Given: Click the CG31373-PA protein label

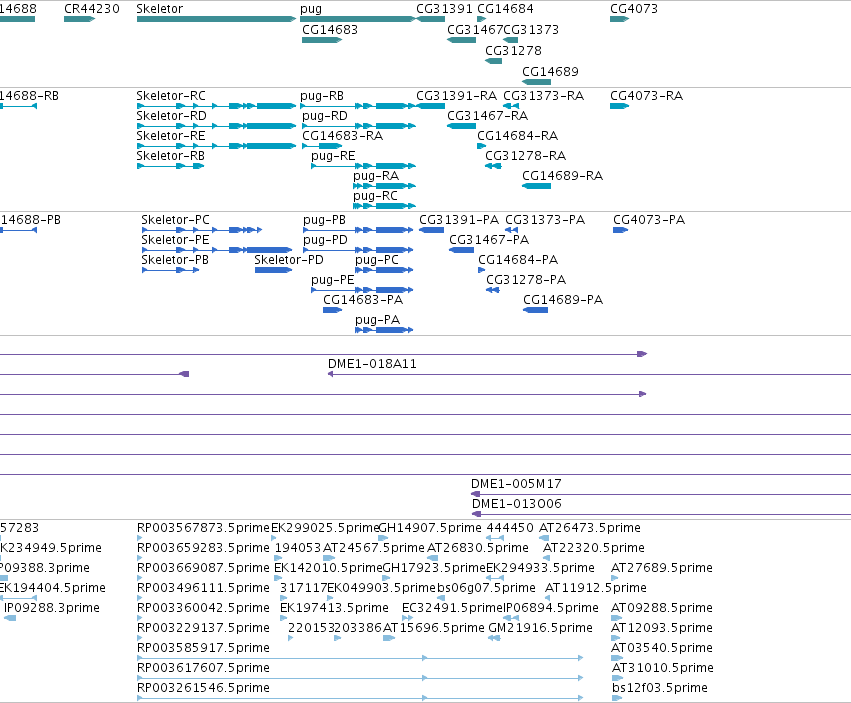Looking at the screenshot, I should click(x=545, y=220).
